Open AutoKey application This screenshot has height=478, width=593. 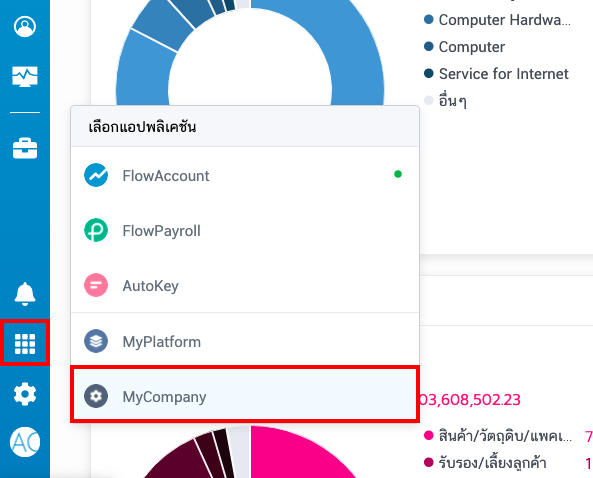[245, 286]
